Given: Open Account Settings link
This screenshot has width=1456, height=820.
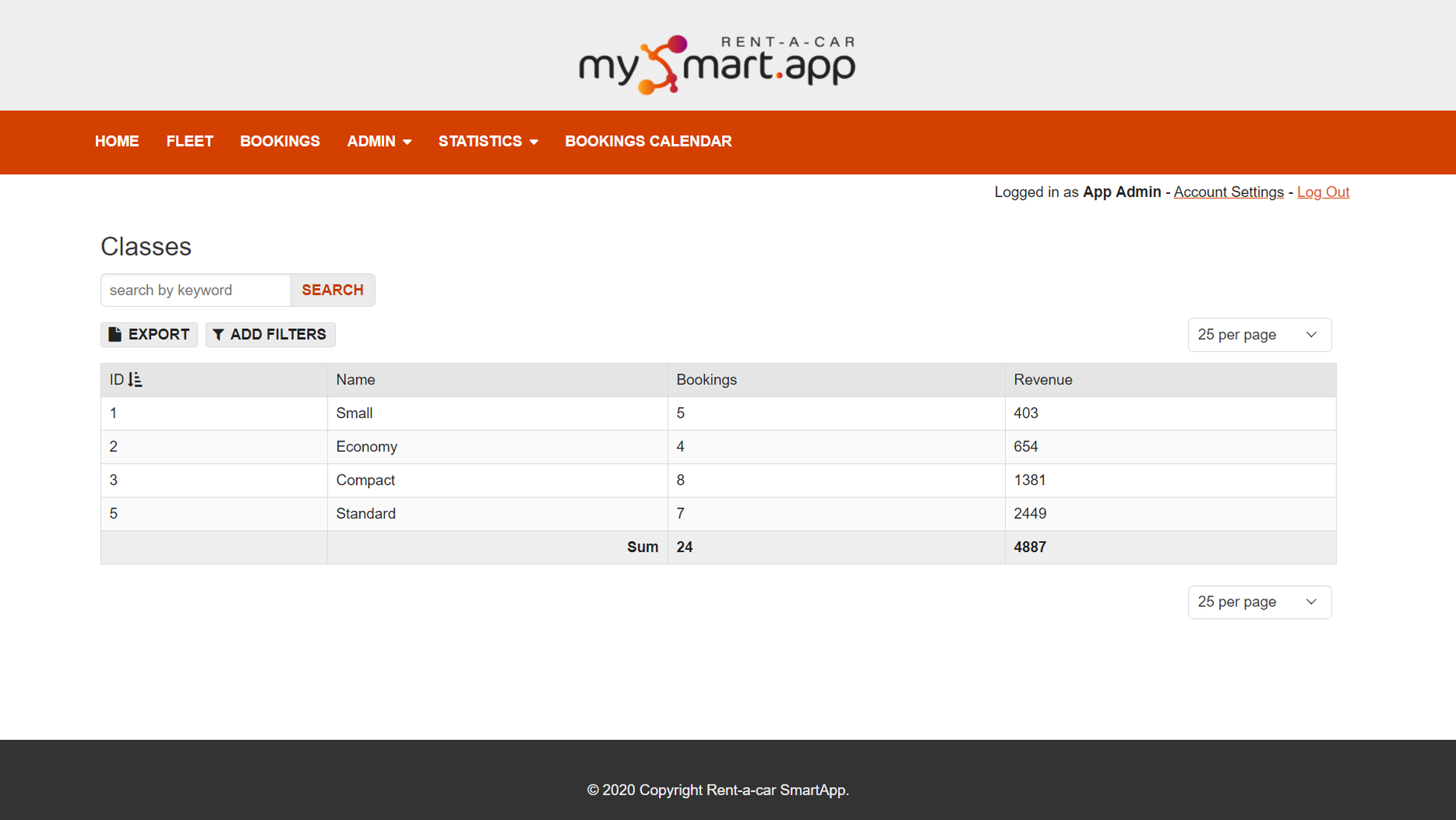Looking at the screenshot, I should point(1229,192).
